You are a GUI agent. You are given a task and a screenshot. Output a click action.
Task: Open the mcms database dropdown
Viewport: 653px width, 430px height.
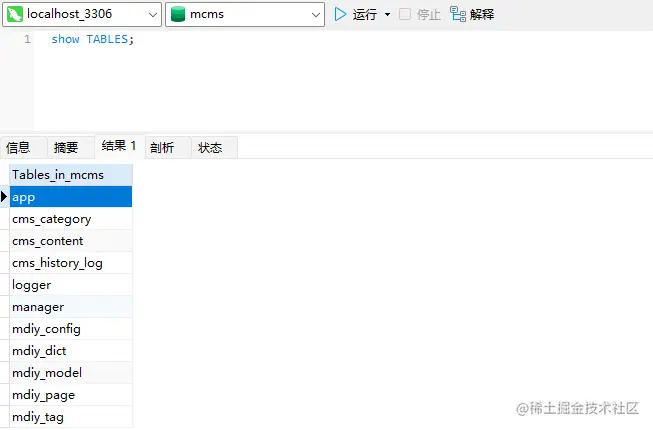[x=245, y=15]
